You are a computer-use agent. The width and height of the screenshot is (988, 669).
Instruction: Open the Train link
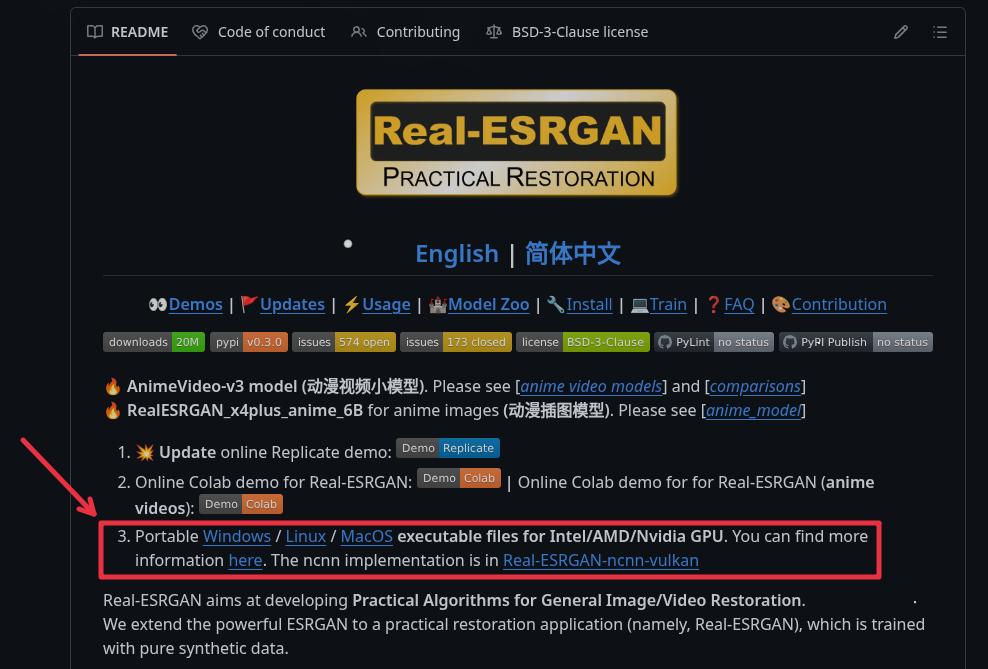(x=668, y=305)
